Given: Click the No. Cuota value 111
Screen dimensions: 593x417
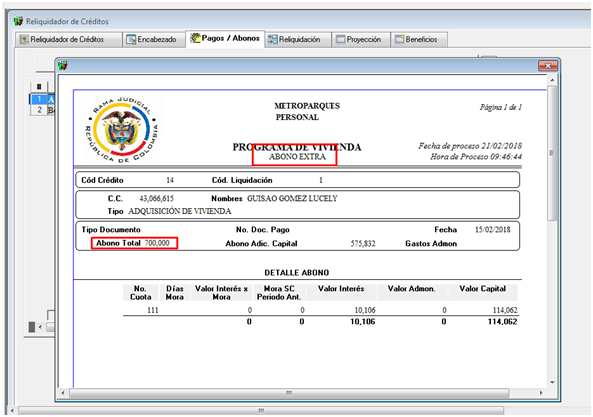Looking at the screenshot, I should (153, 310).
